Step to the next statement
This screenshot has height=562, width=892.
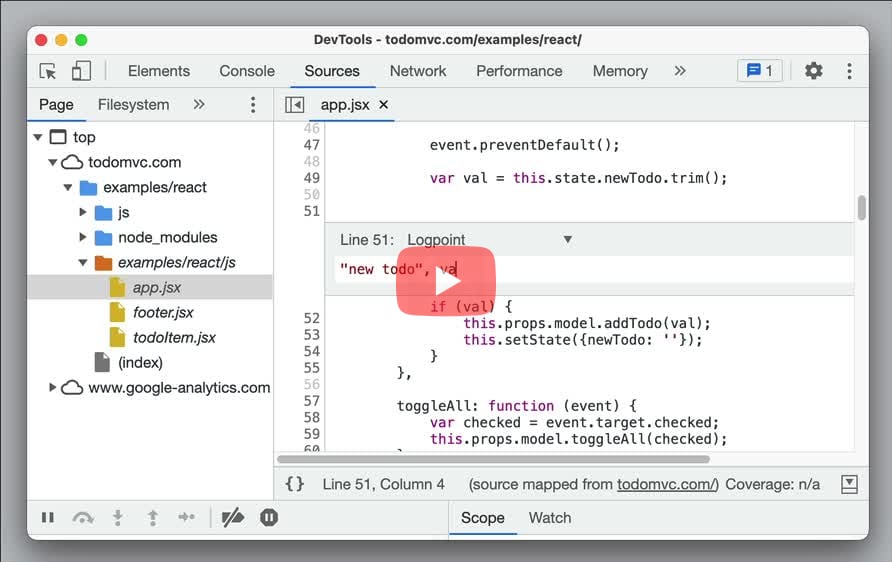tap(187, 517)
